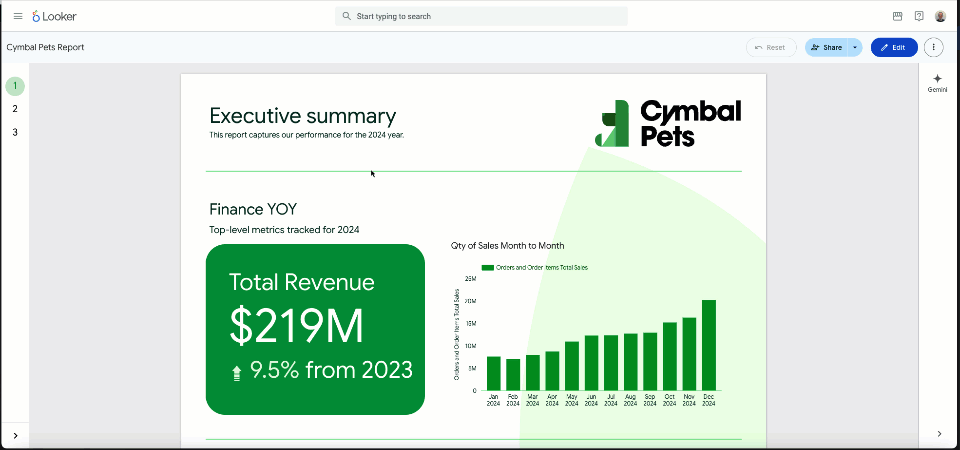The height and width of the screenshot is (450, 960).
Task: Click the Dec 2024 bar in chart
Action: pos(708,345)
